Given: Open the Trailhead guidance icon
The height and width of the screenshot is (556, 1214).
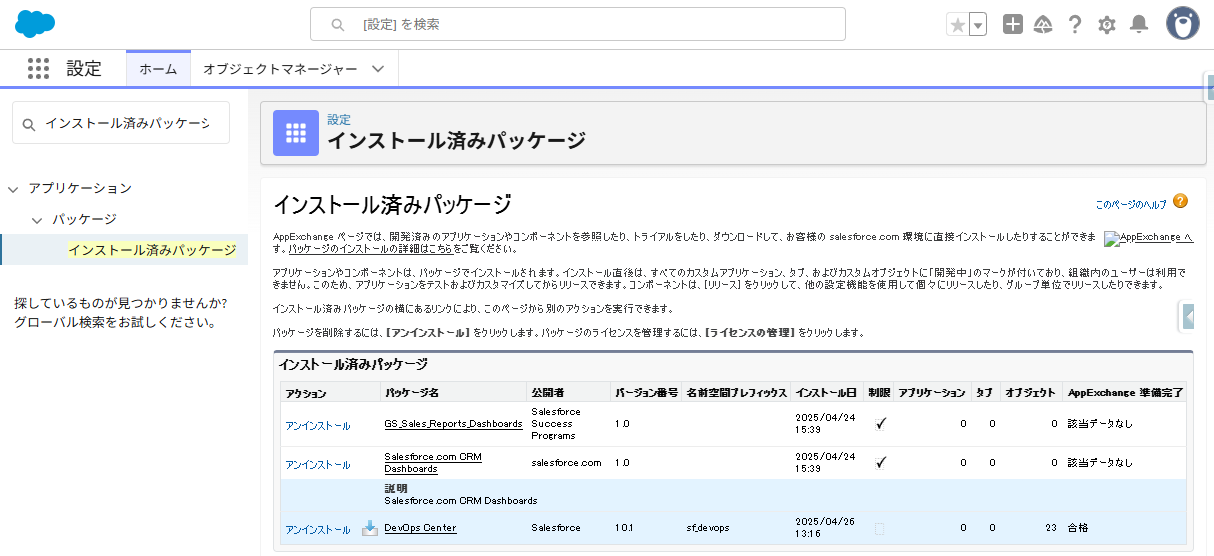Looking at the screenshot, I should coord(1043,24).
